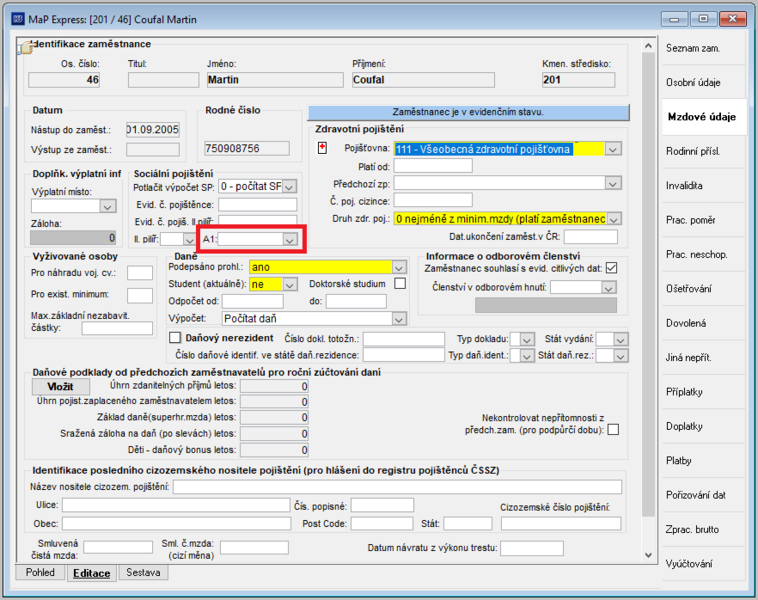Open the Typ daň.ident. dropdown
Image resolution: width=758 pixels, height=600 pixels.
527,356
